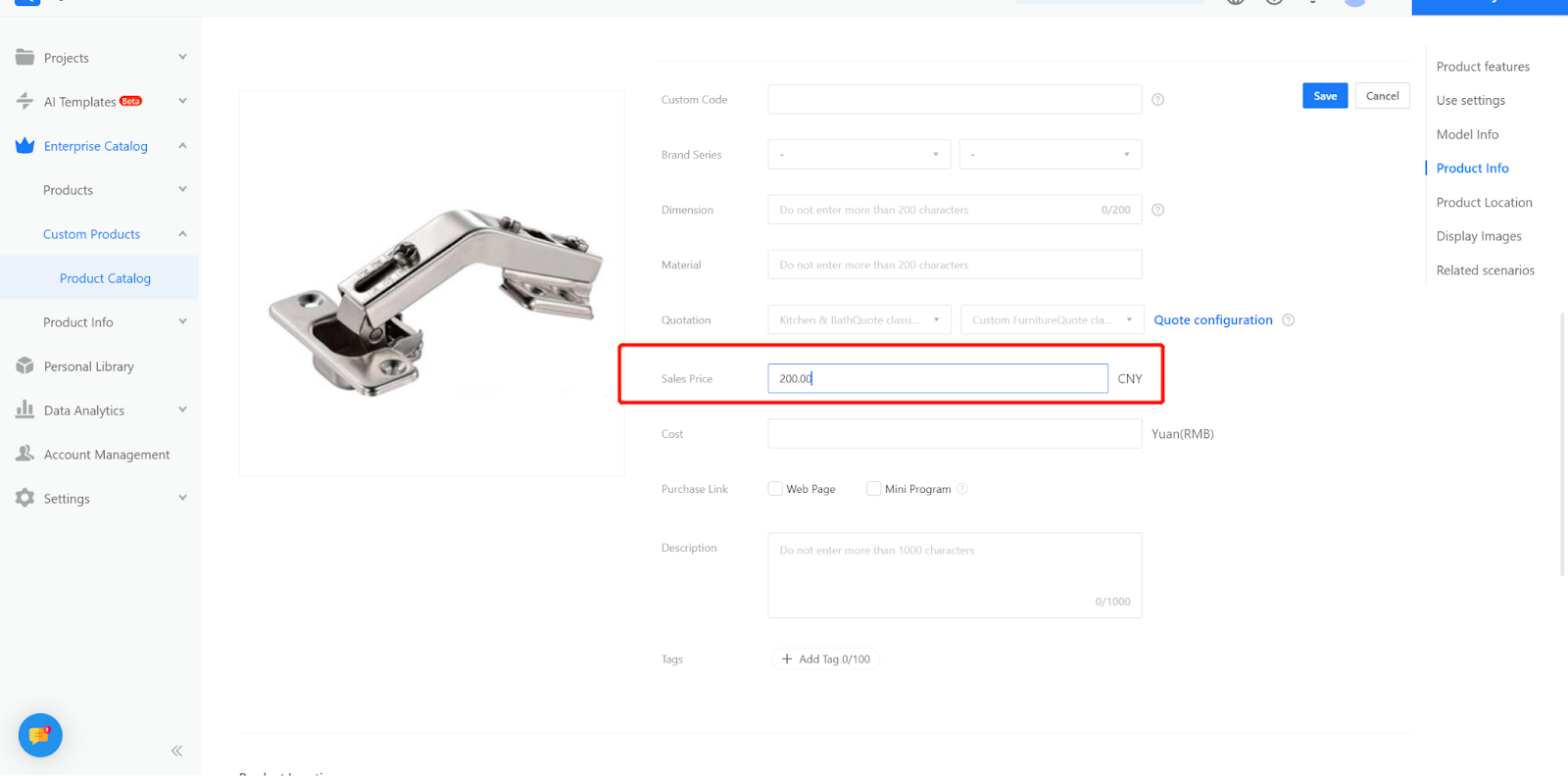
Task: Click the help icon beside Custom Code
Action: (1157, 99)
